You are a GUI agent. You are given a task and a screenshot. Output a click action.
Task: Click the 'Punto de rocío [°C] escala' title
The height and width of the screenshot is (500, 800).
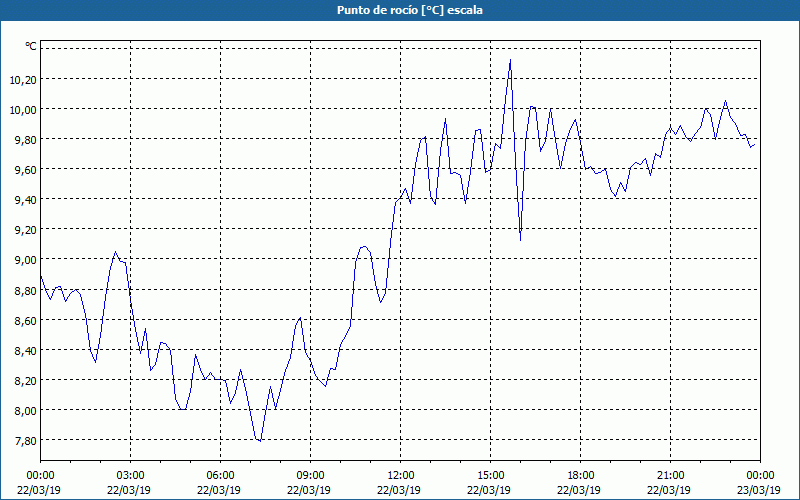click(x=410, y=10)
